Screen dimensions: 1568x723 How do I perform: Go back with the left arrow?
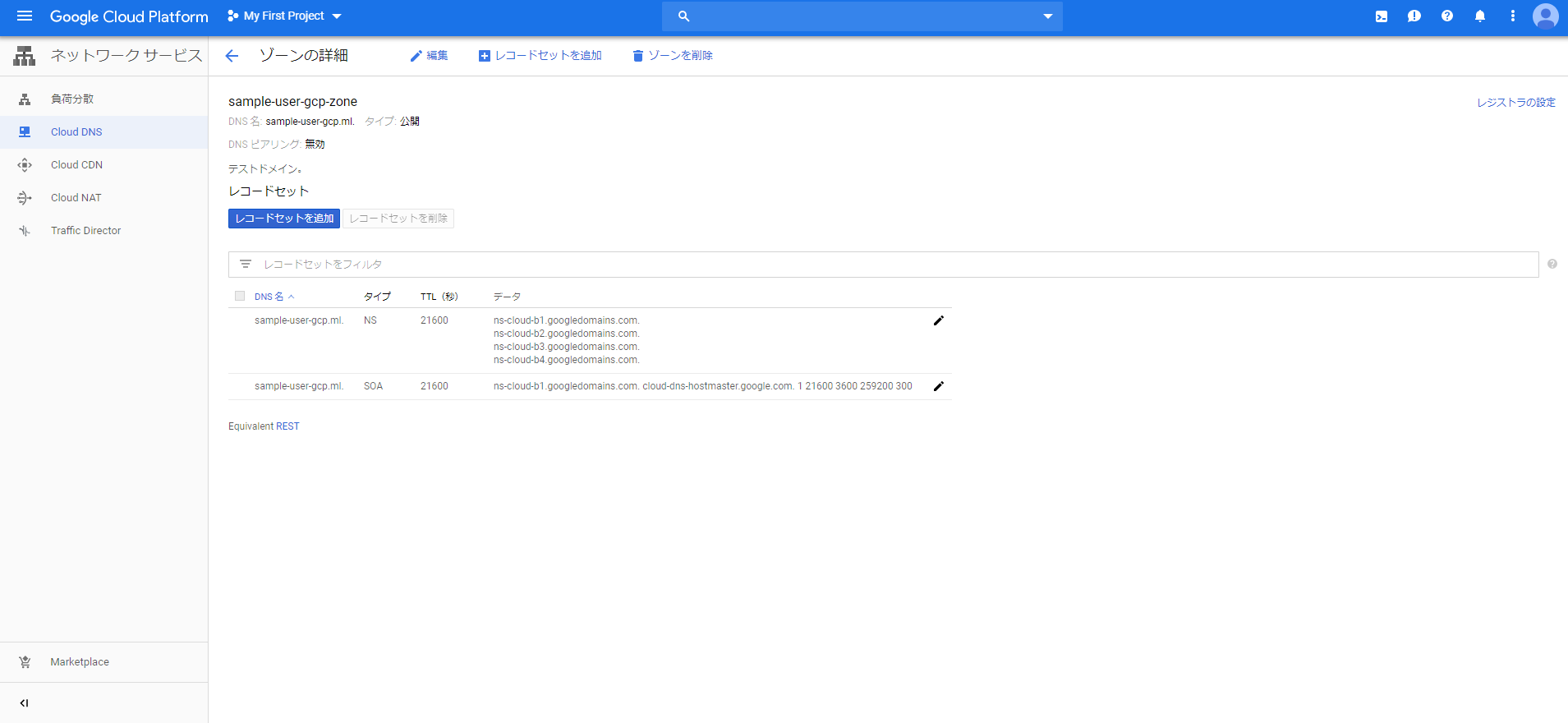click(x=232, y=56)
